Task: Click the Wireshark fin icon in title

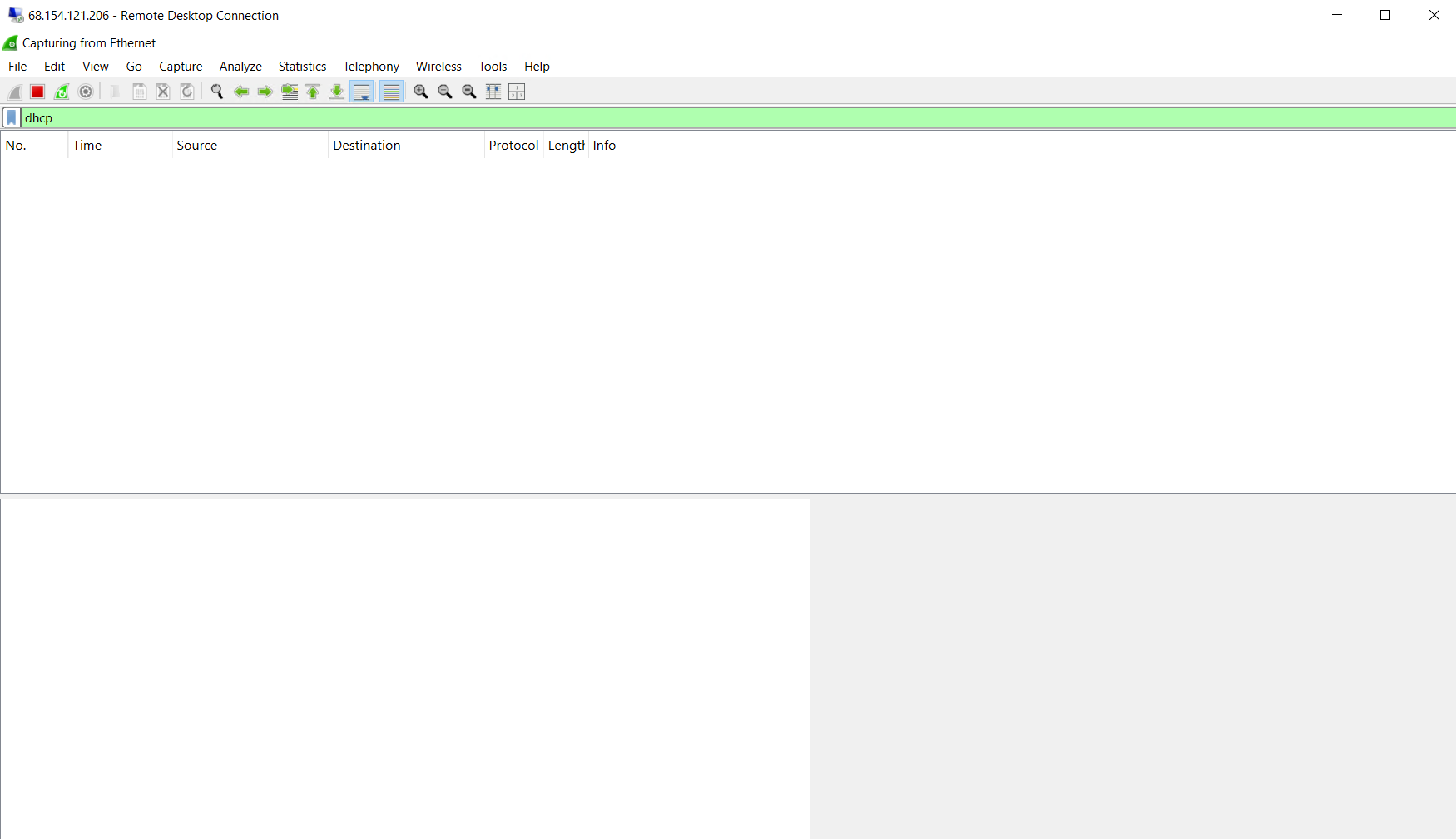Action: click(11, 43)
